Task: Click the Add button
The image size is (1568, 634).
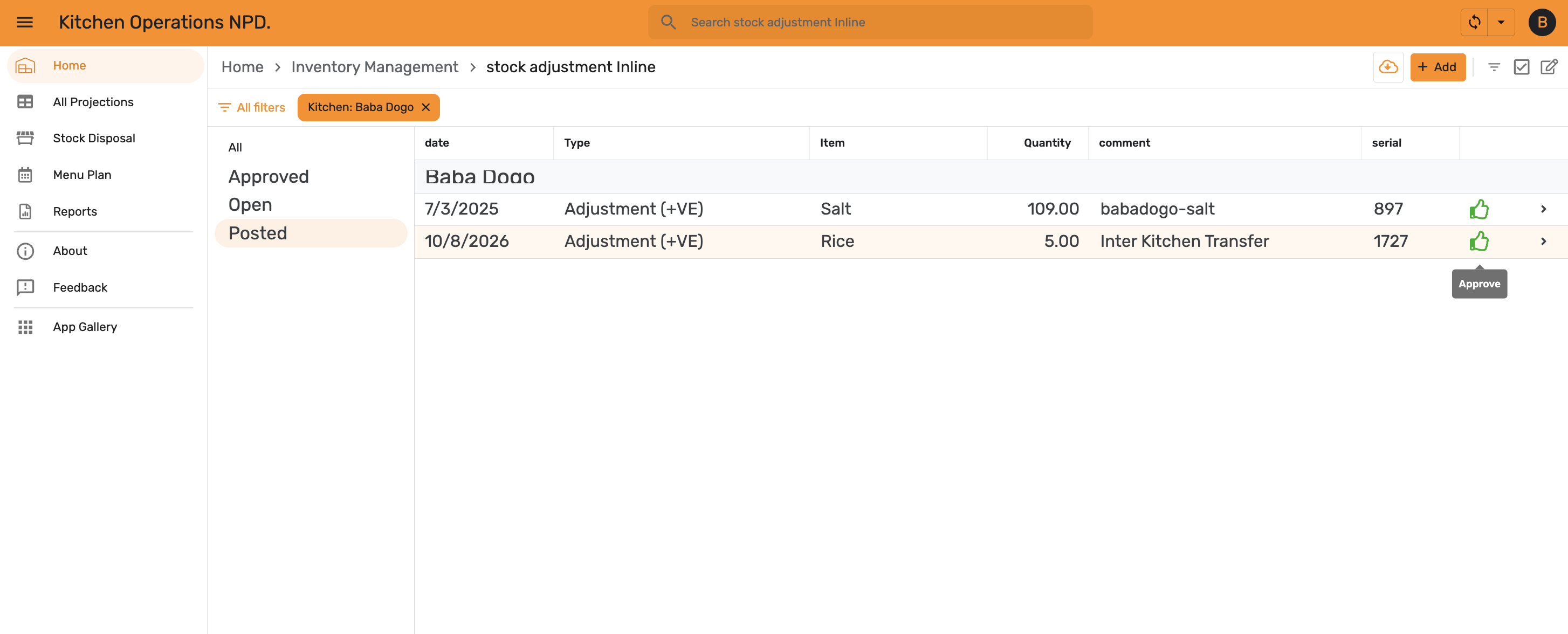Action: pyautogui.click(x=1437, y=67)
